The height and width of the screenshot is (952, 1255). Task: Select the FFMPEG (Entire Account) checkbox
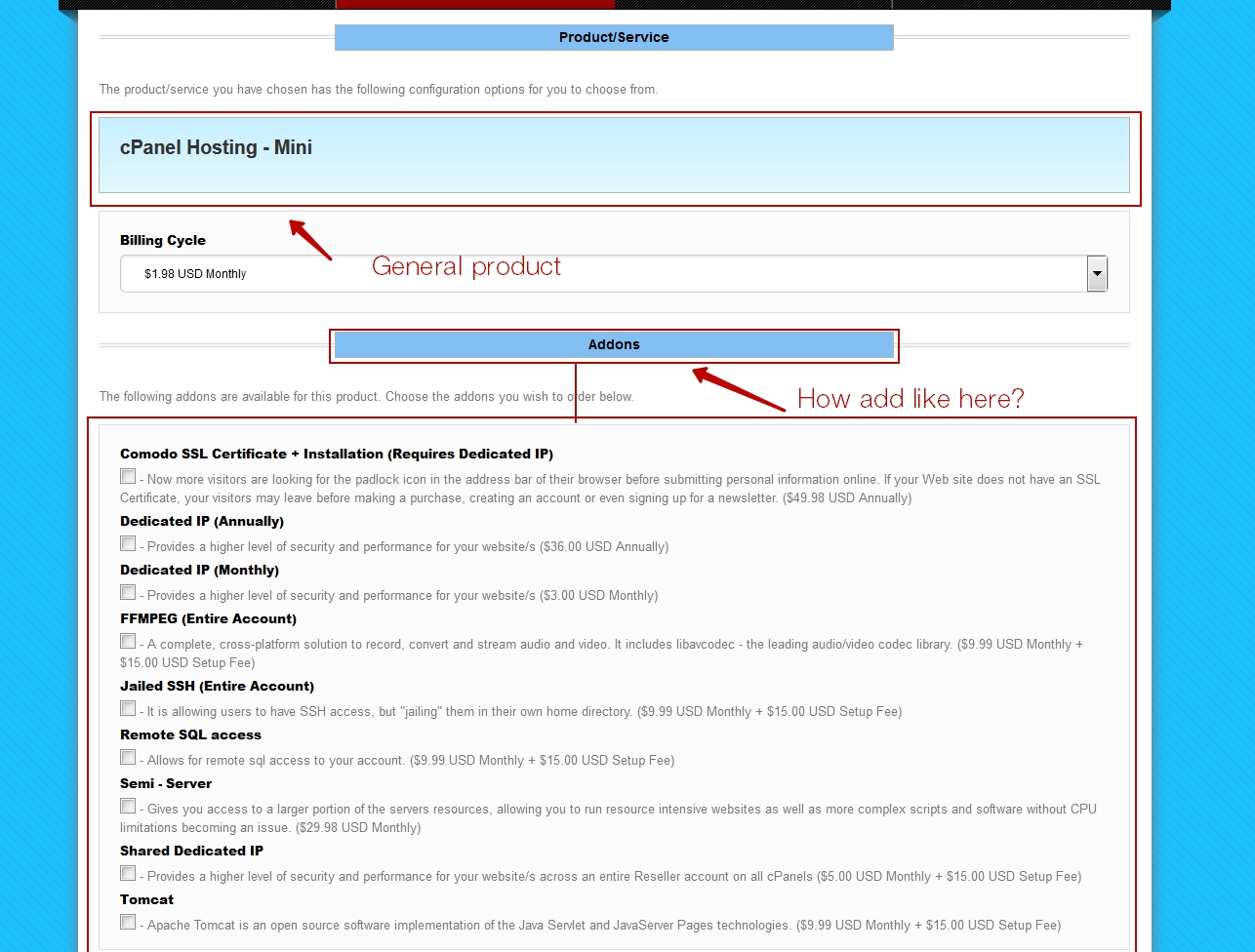pyautogui.click(x=128, y=641)
